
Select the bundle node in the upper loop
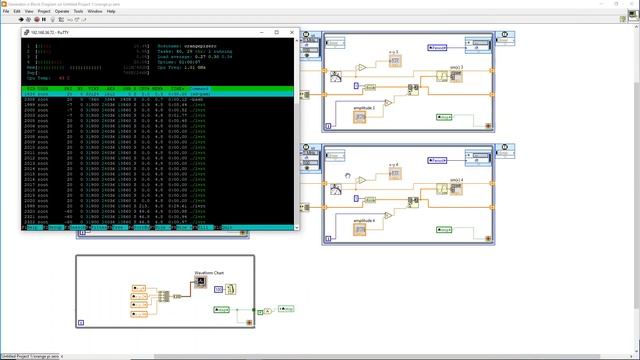click(413, 89)
